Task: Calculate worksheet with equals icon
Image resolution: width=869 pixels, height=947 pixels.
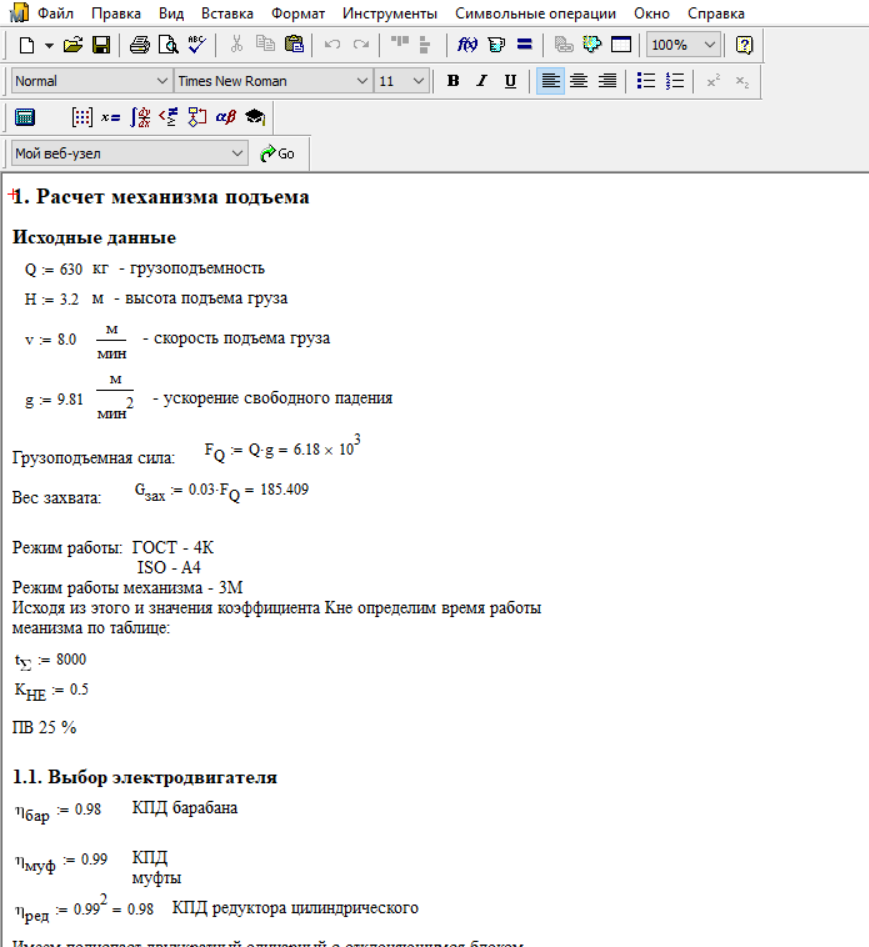Action: pos(525,45)
